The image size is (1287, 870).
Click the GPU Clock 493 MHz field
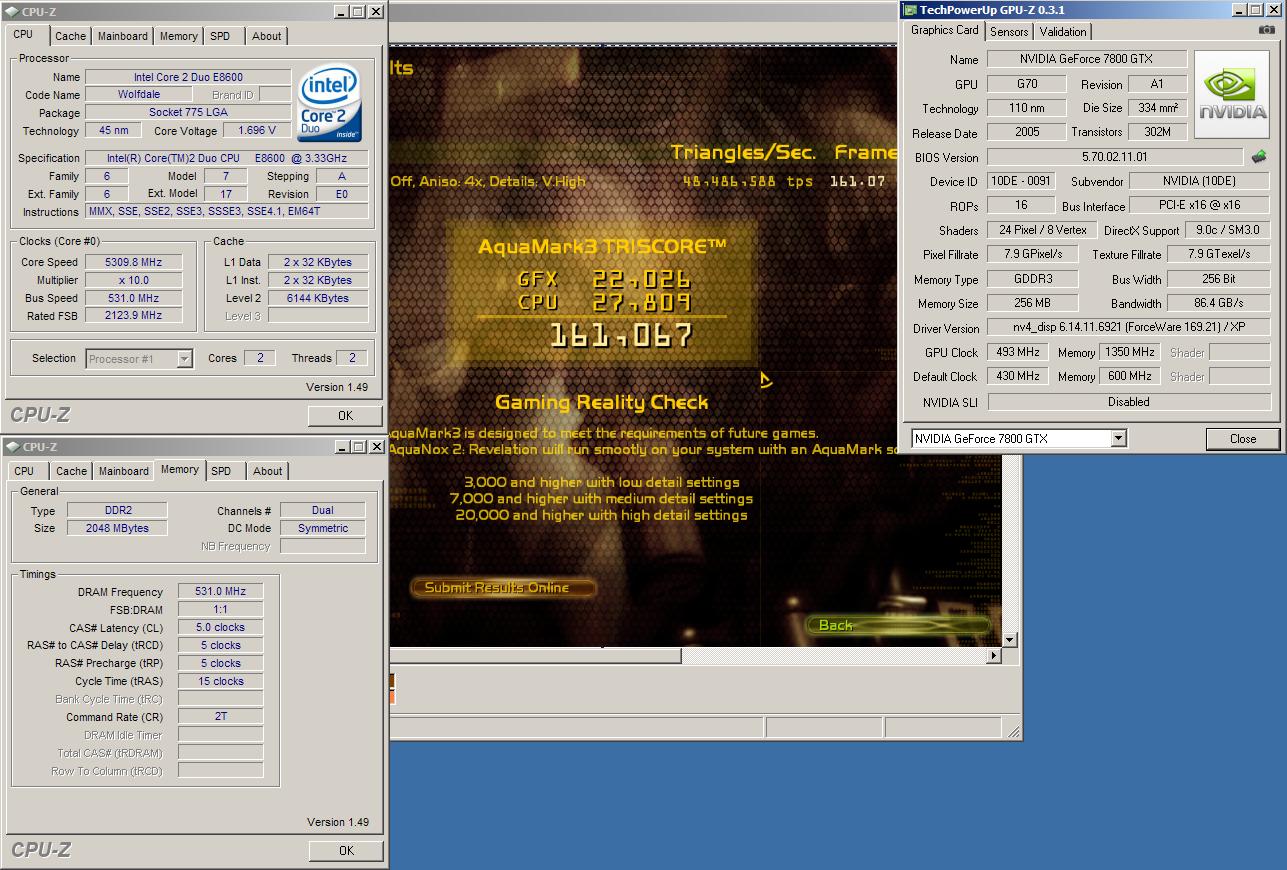point(1018,352)
